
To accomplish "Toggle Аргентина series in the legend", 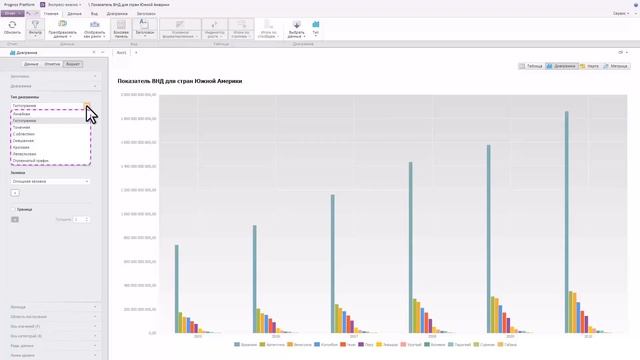I will [x=272, y=345].
